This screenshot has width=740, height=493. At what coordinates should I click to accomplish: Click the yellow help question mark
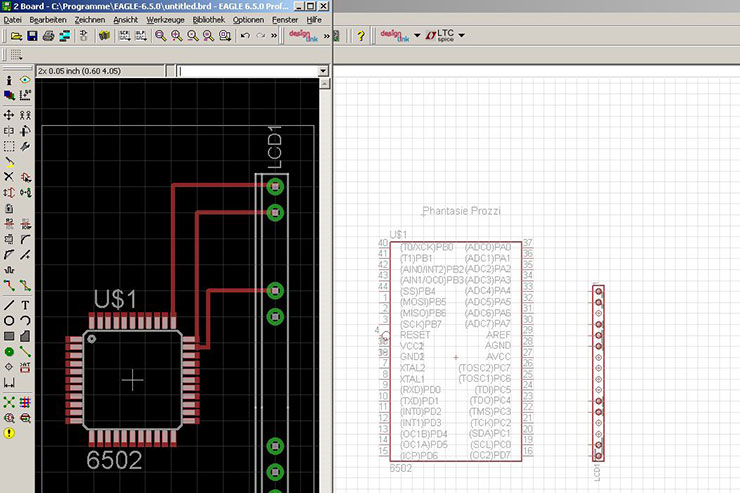(x=361, y=36)
